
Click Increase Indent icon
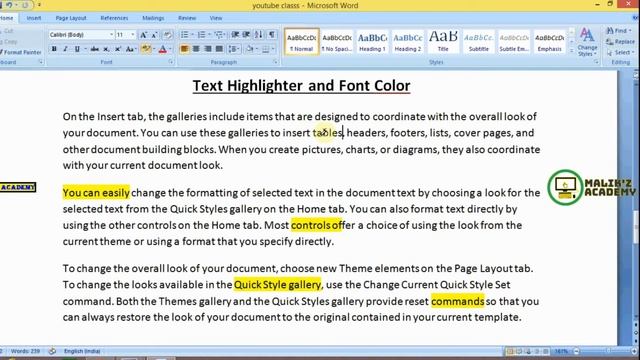point(246,35)
